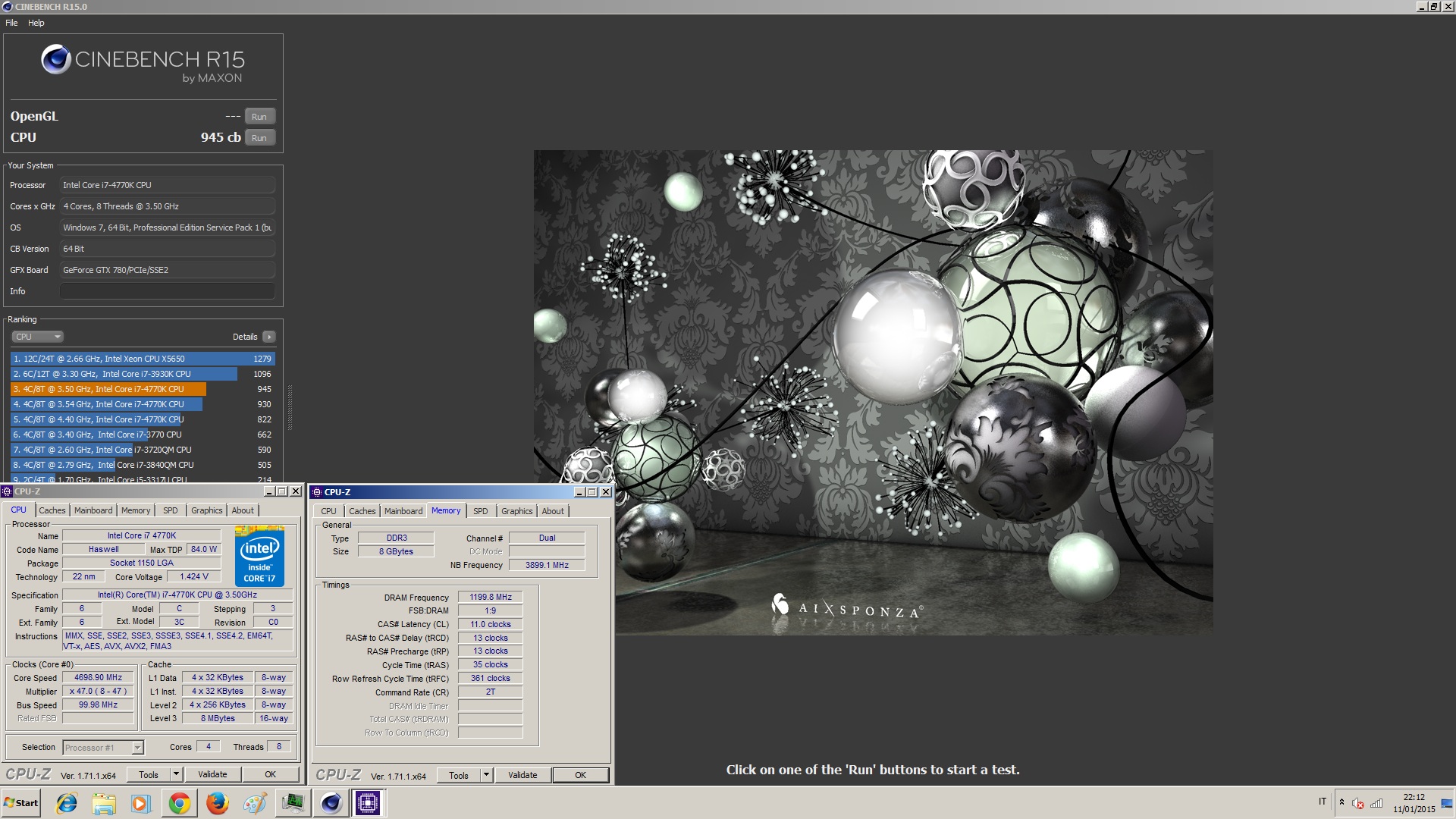Select ranking entry Core i7-3930K
1456x819 pixels.
point(143,374)
